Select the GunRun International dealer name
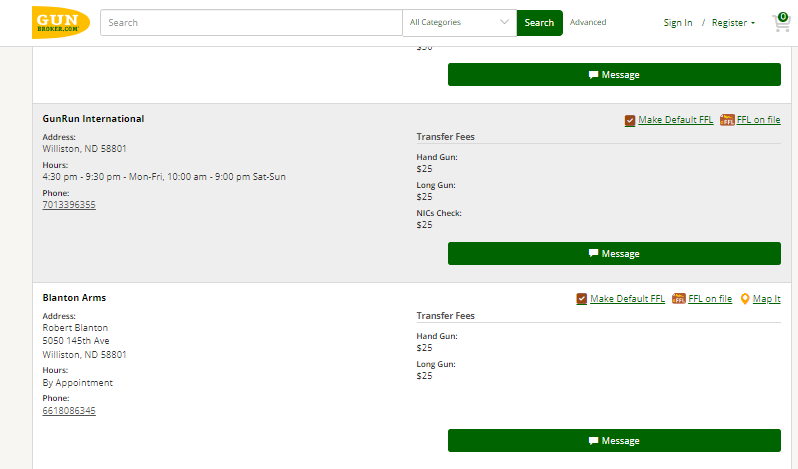This screenshot has height=469, width=798. tap(93, 119)
